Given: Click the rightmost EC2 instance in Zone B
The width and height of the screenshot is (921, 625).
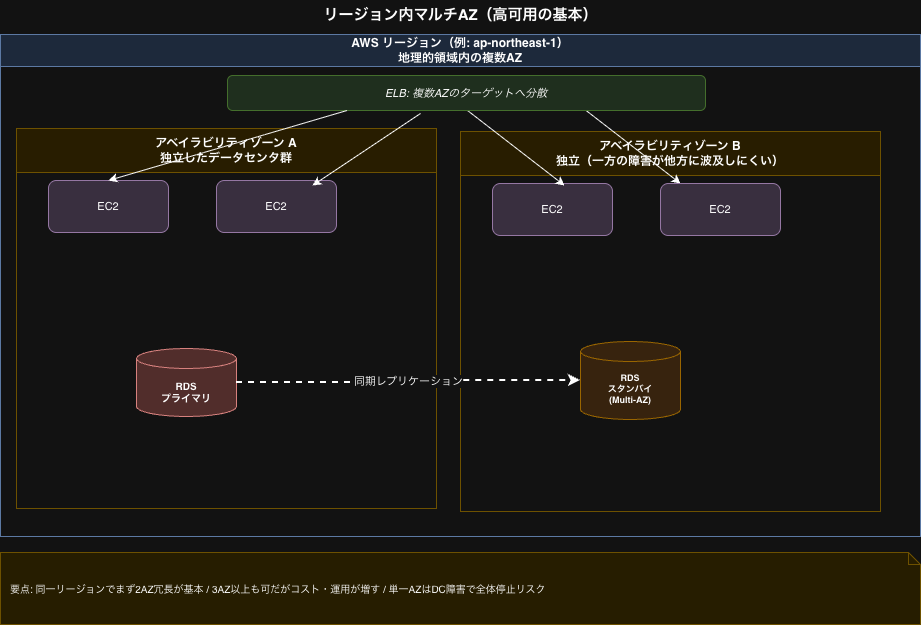Looking at the screenshot, I should pyautogui.click(x=720, y=210).
